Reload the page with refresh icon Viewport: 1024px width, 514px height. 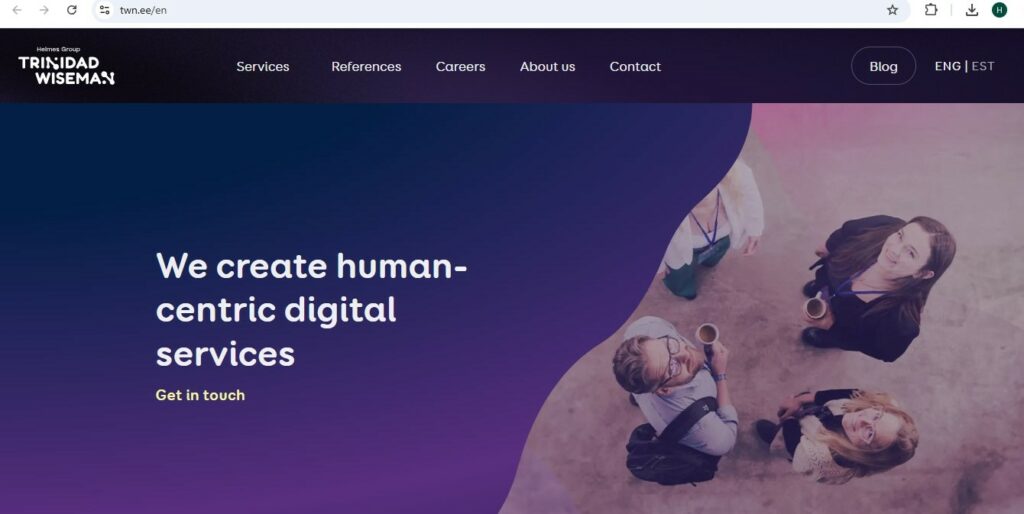tap(72, 10)
